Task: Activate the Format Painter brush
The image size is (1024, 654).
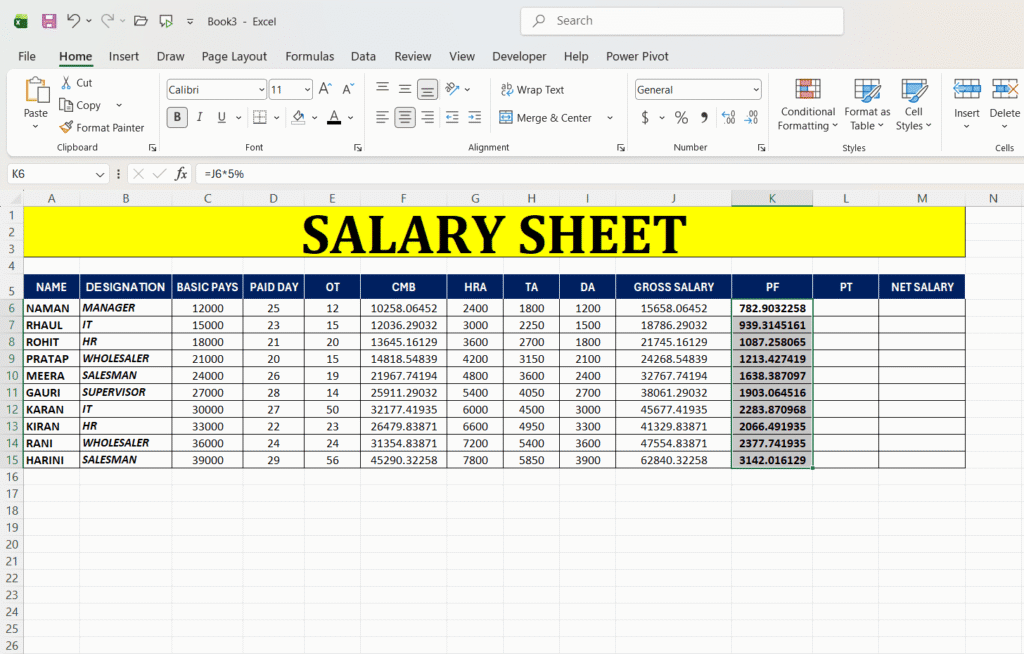Action: (102, 127)
